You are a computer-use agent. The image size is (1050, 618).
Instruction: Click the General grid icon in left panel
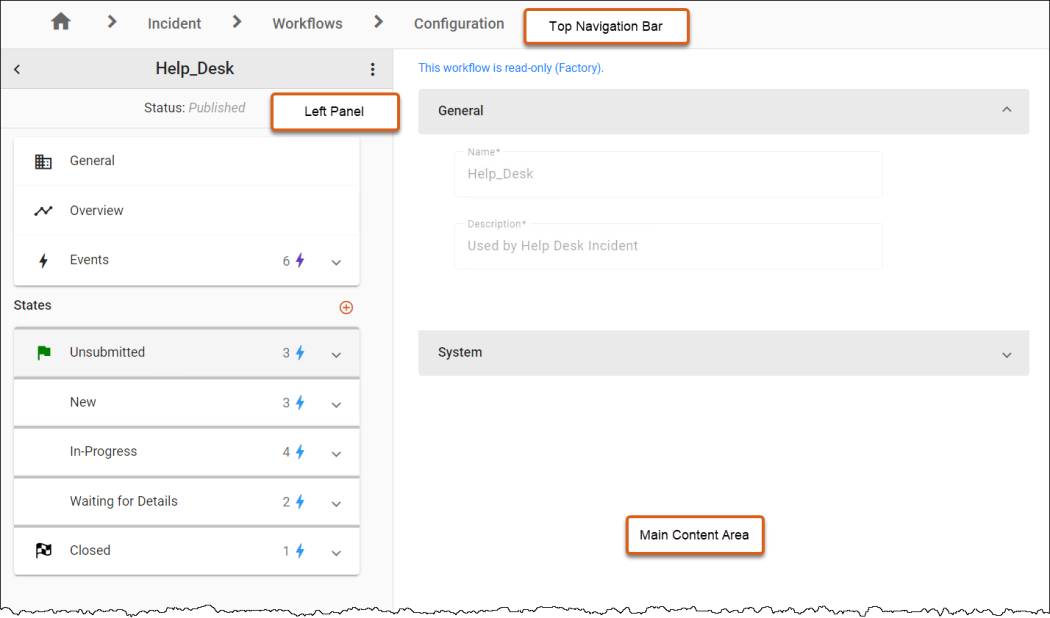[x=43, y=160]
